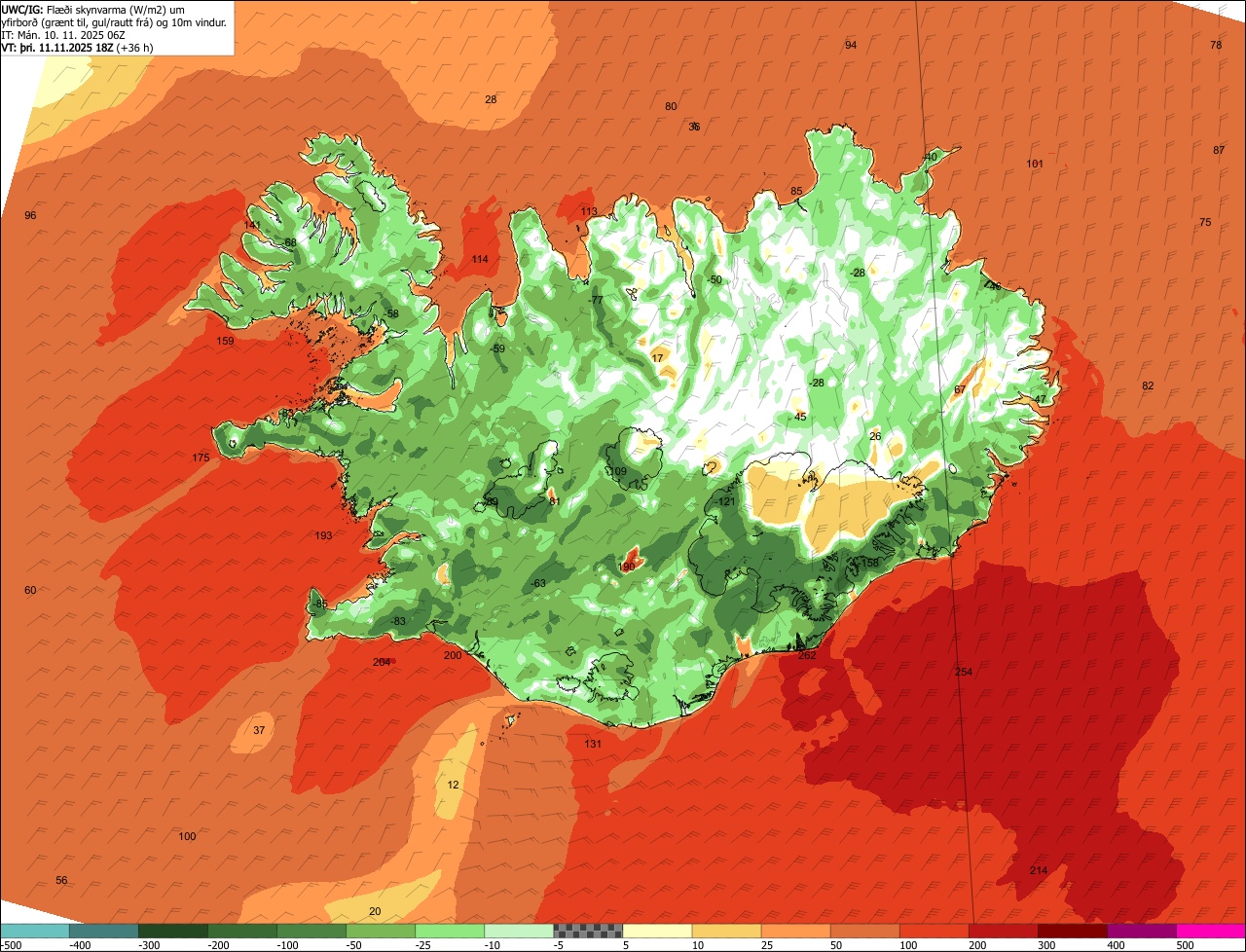Select the value 214 in the southeast corner

(x=1039, y=870)
